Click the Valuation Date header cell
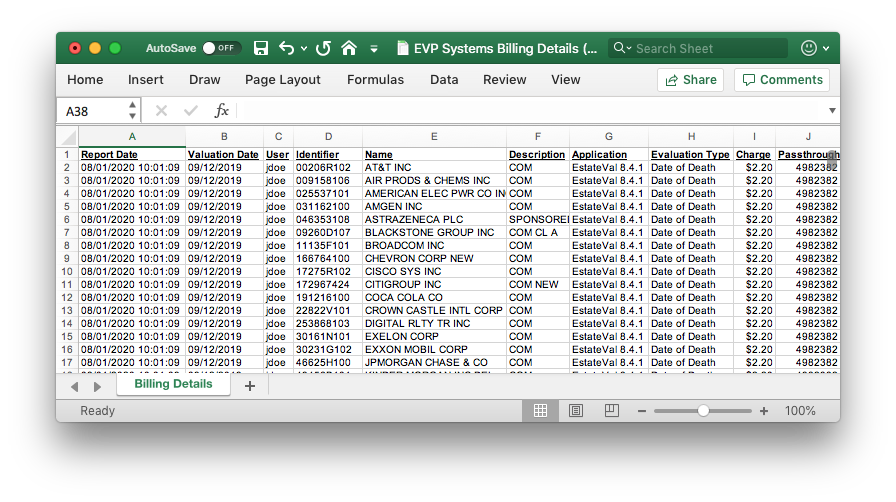The image size is (896, 502). click(x=224, y=154)
